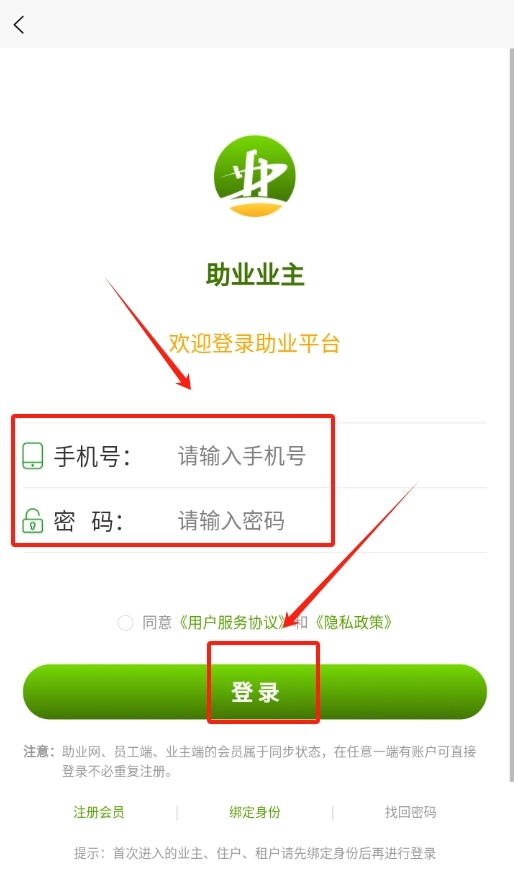514x896 pixels.
Task: Click the phone icon beside 手机号
Action: tap(33, 456)
